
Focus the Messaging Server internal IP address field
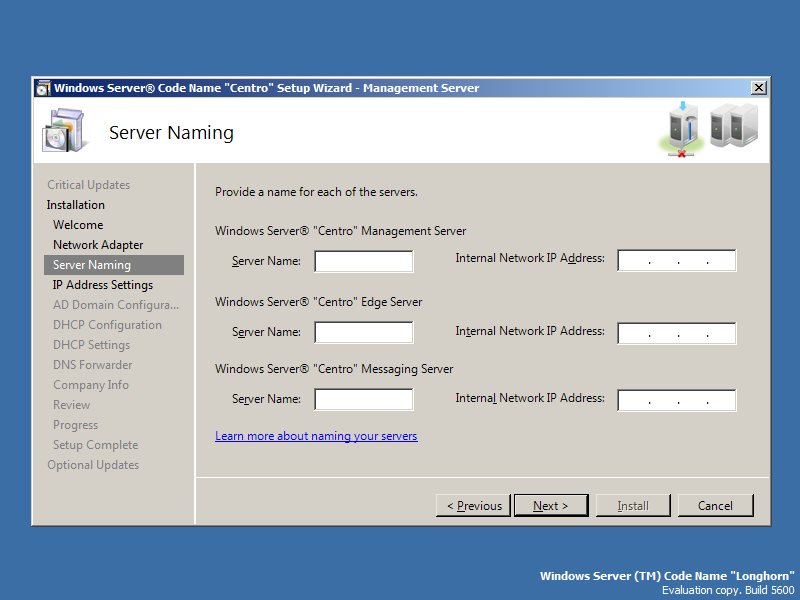677,400
